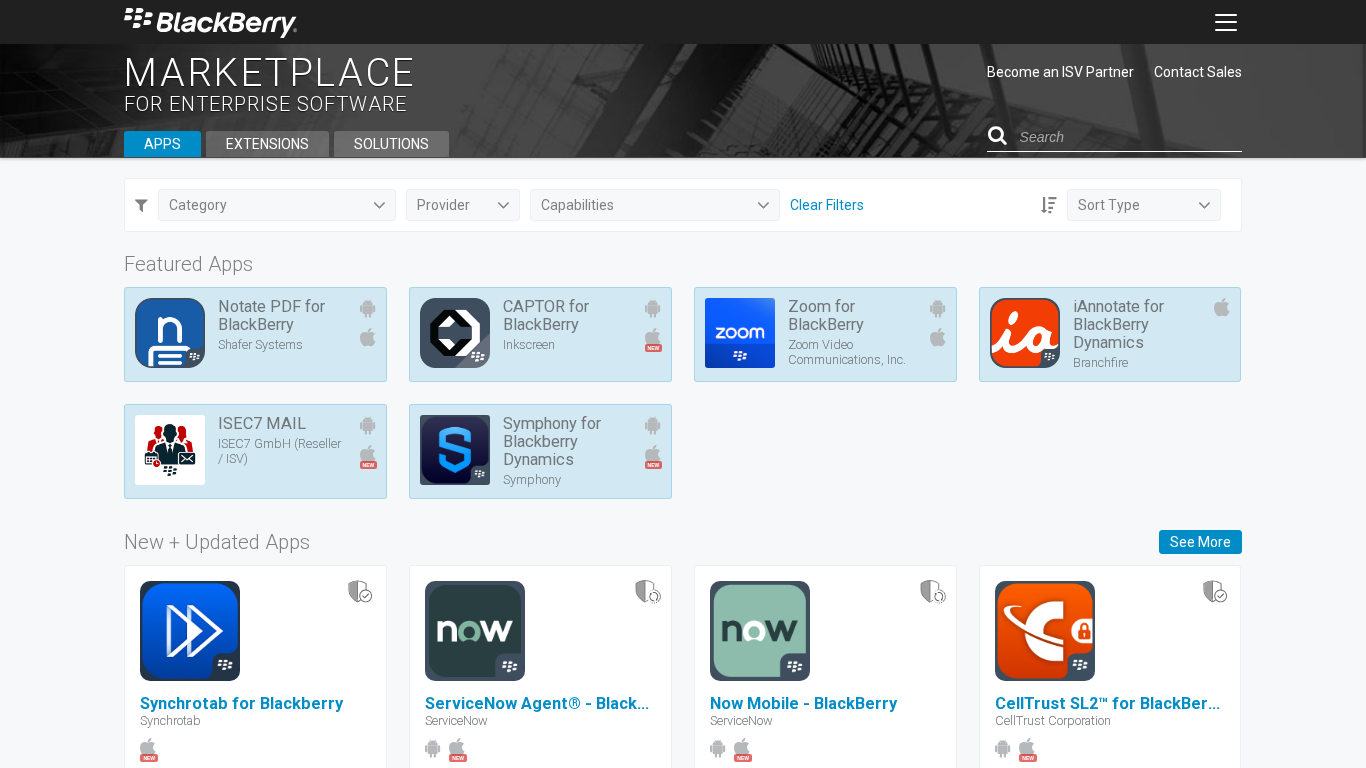Viewport: 1366px width, 768px height.
Task: Click the Clear Filters link
Action: coord(826,205)
